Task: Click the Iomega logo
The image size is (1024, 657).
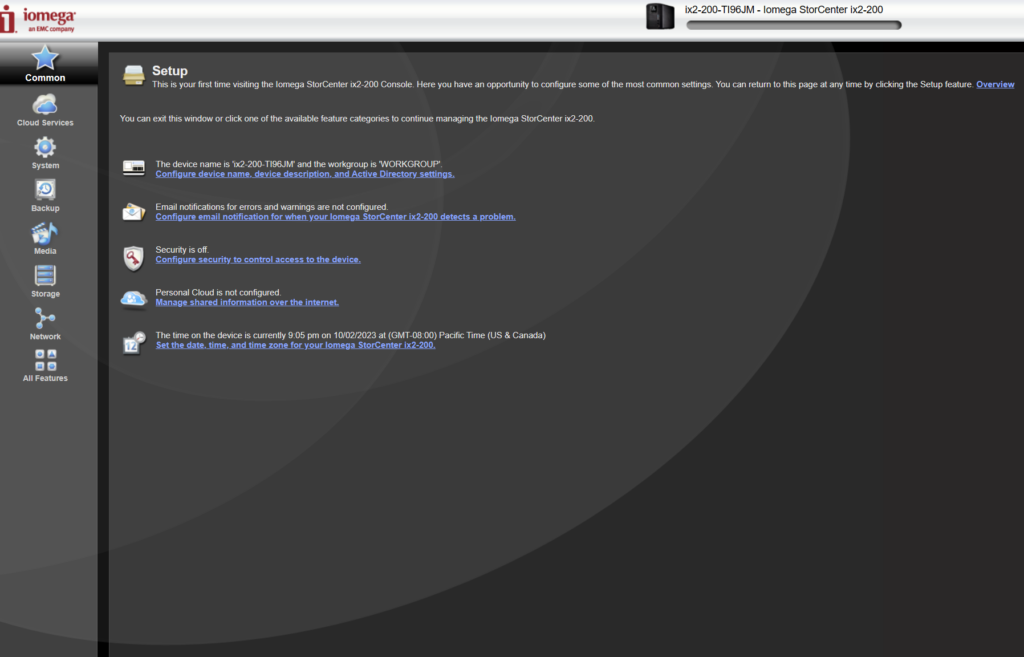Action: click(38, 20)
